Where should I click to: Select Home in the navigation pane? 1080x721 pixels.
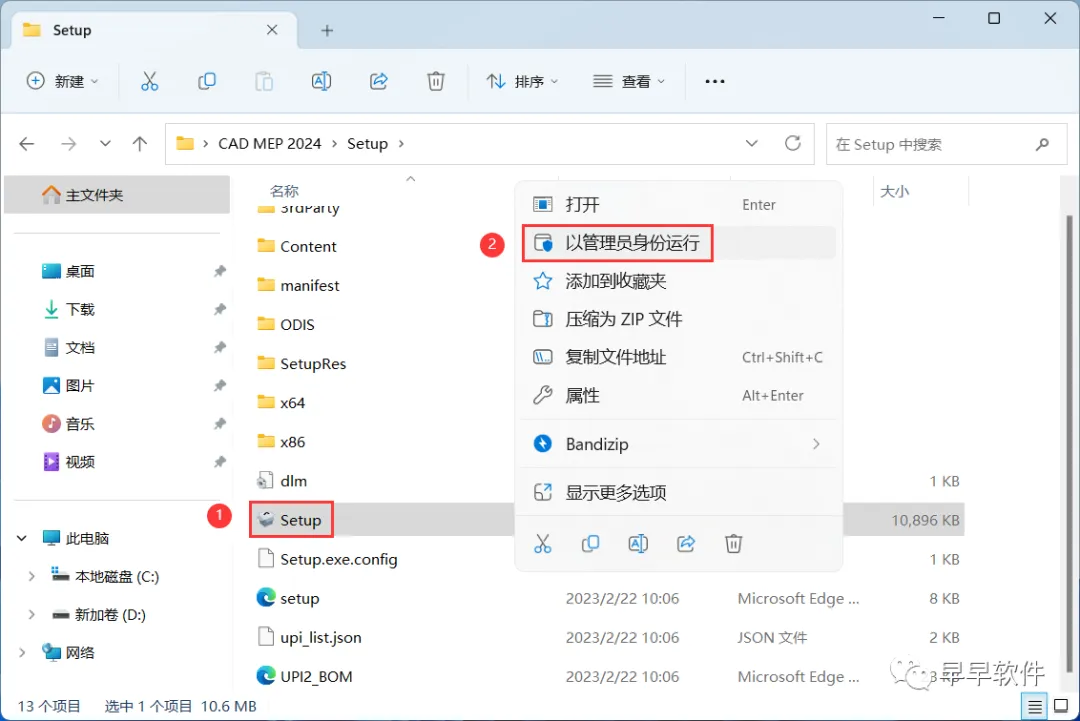117,195
